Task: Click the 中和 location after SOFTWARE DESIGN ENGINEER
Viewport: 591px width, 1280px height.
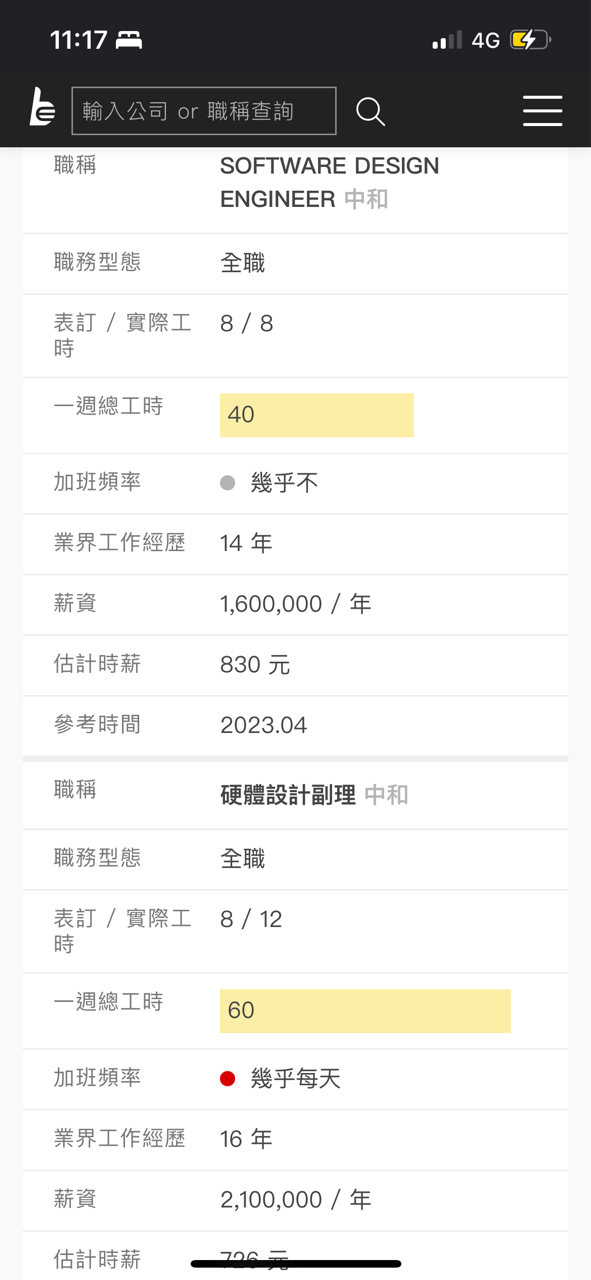Action: click(x=366, y=199)
